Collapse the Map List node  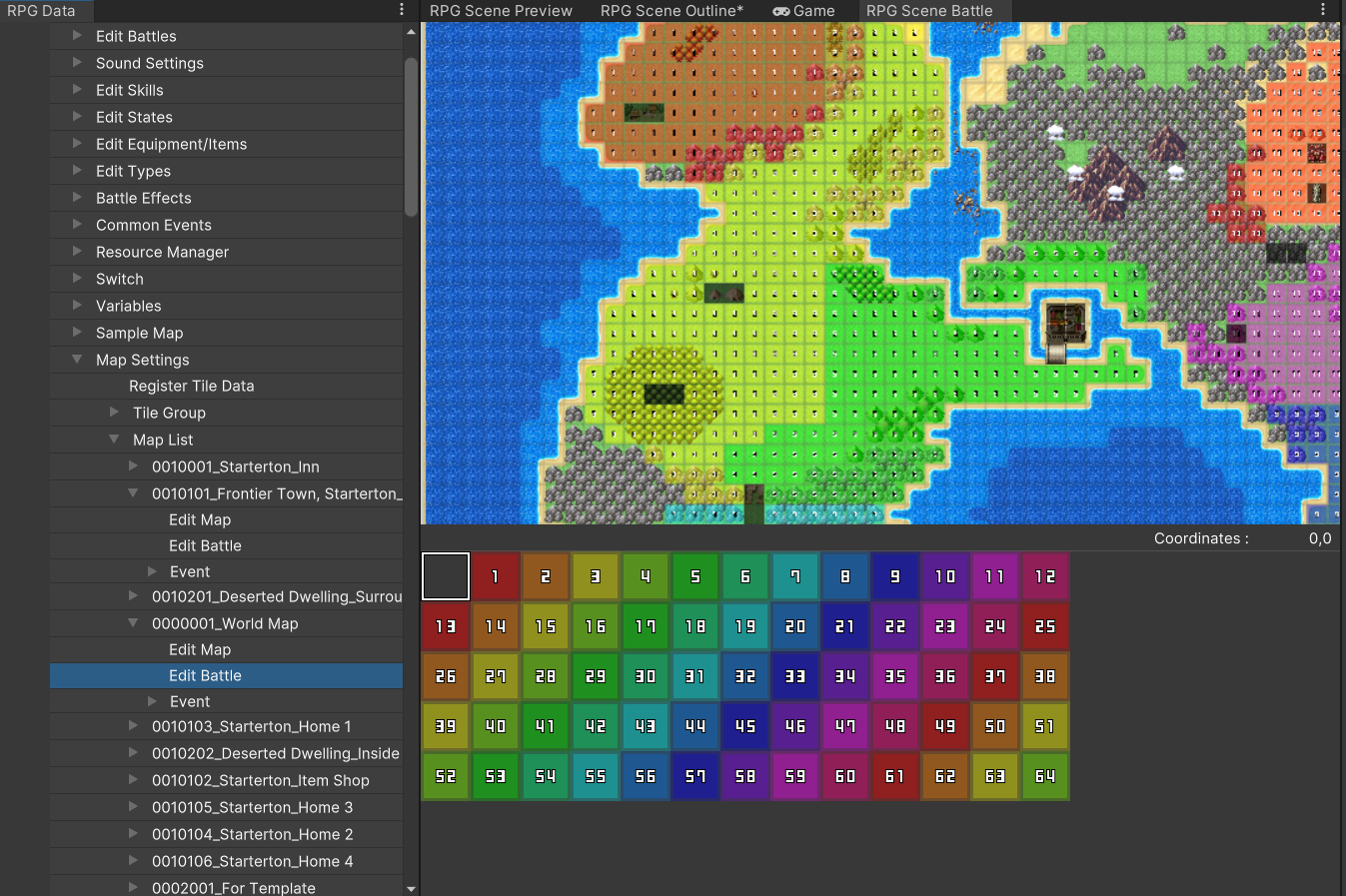(x=114, y=439)
